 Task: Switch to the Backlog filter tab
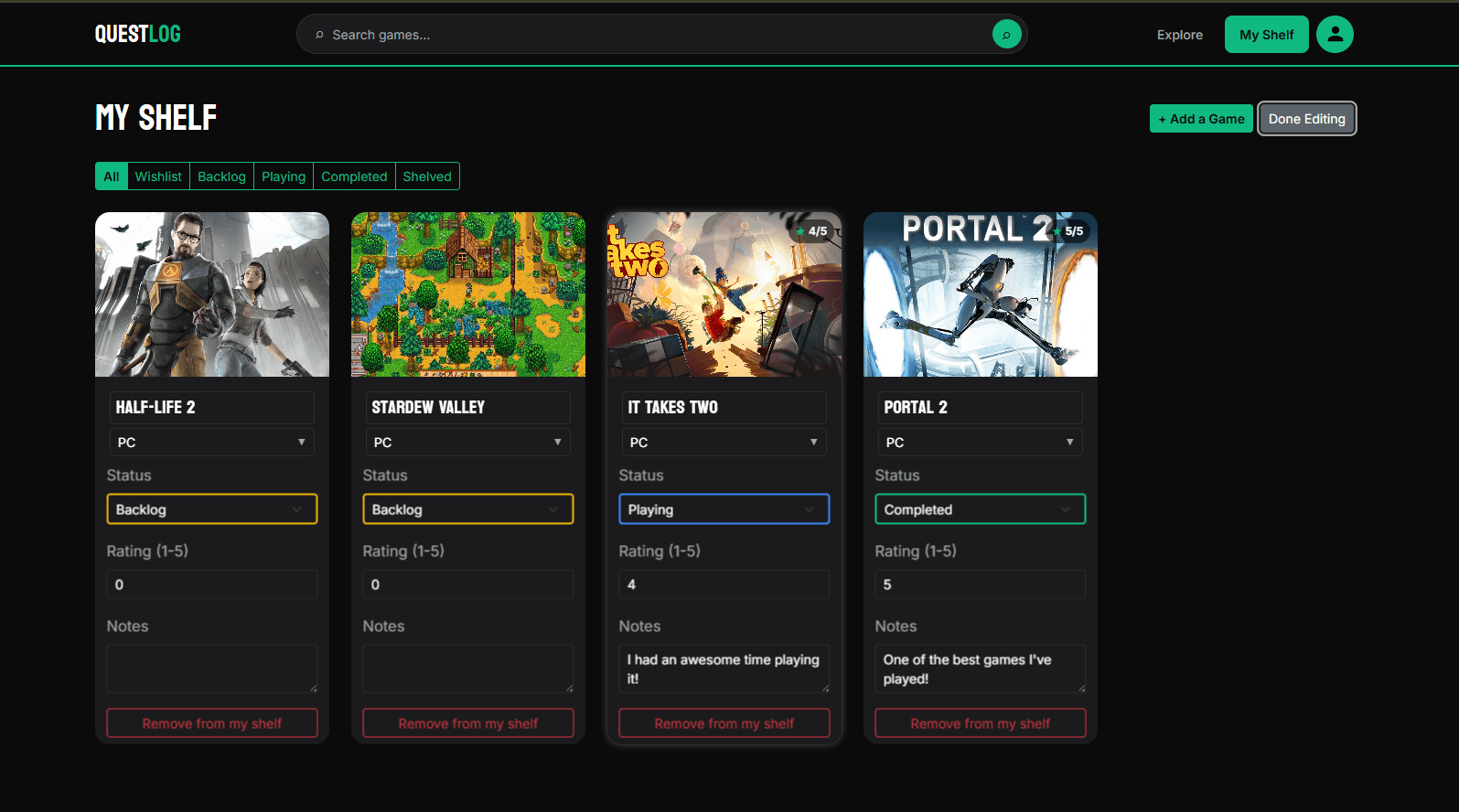(221, 176)
